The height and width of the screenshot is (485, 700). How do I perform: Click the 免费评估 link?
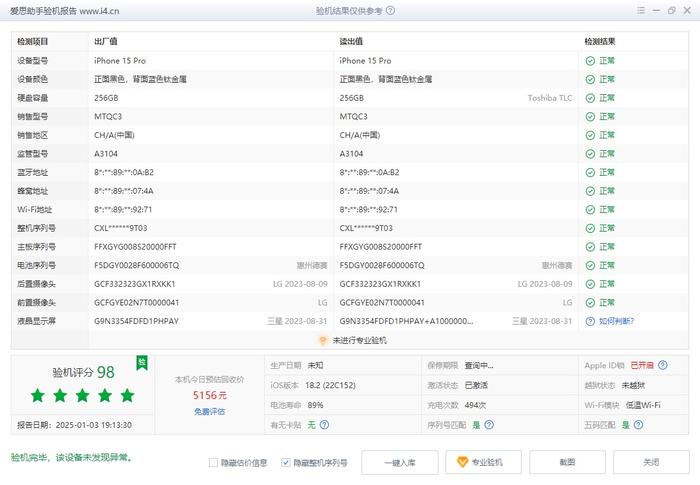coord(209,412)
